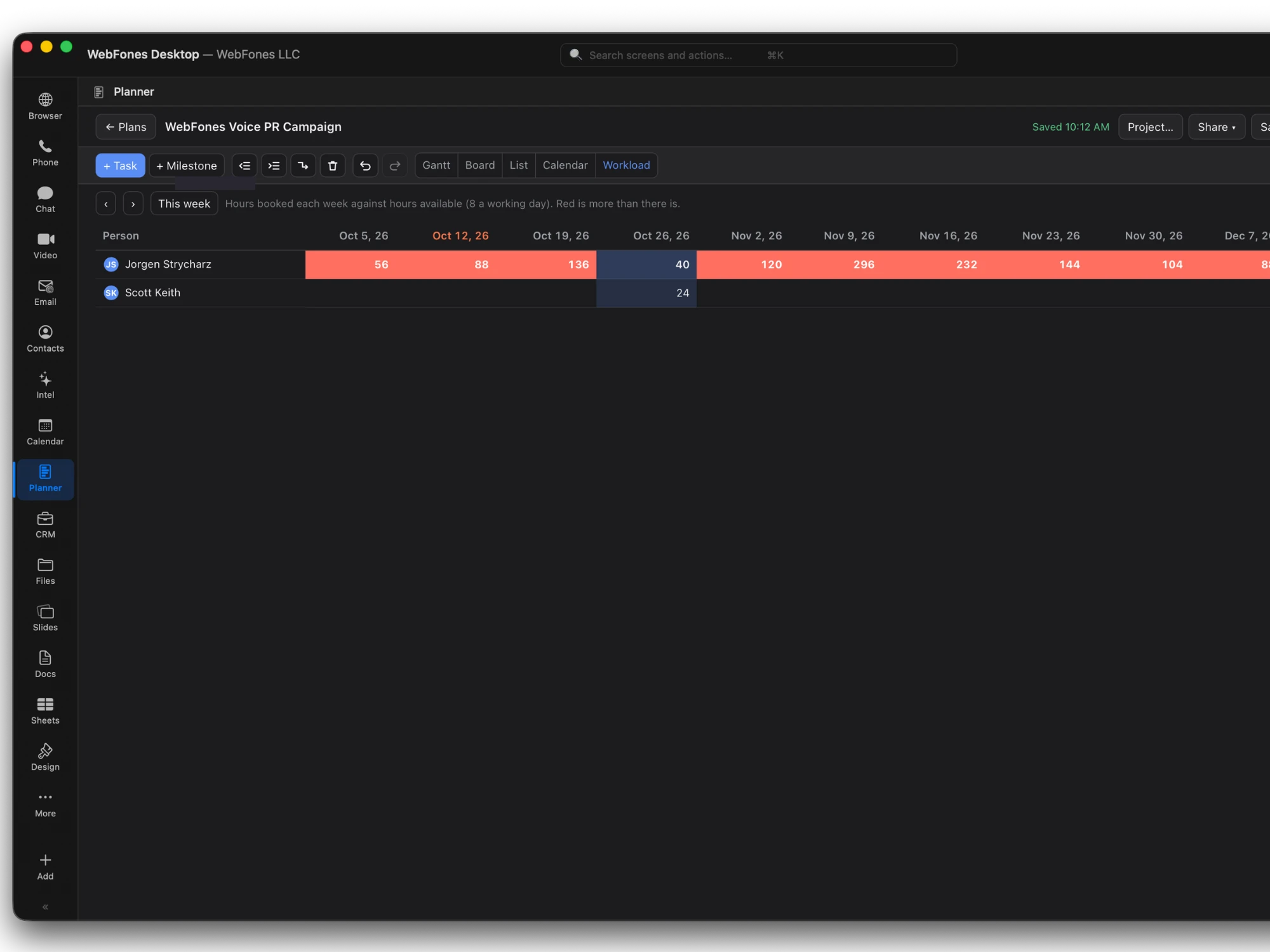1270x952 pixels.
Task: Open the Project... settings button
Action: tap(1150, 127)
